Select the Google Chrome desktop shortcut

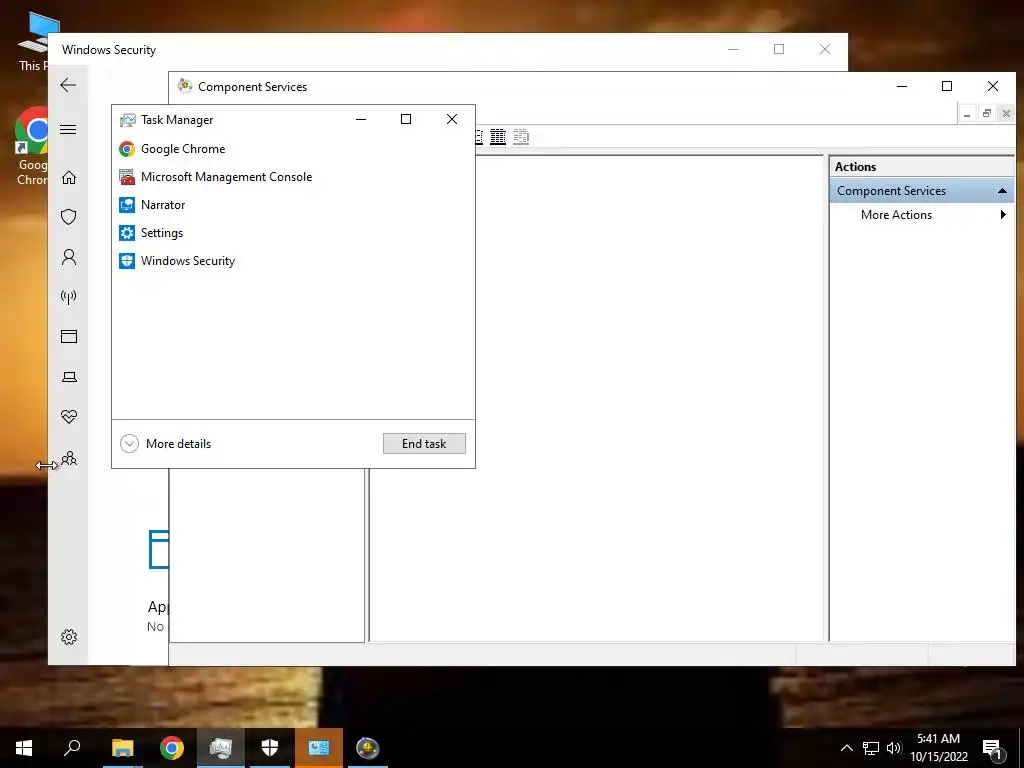31,146
